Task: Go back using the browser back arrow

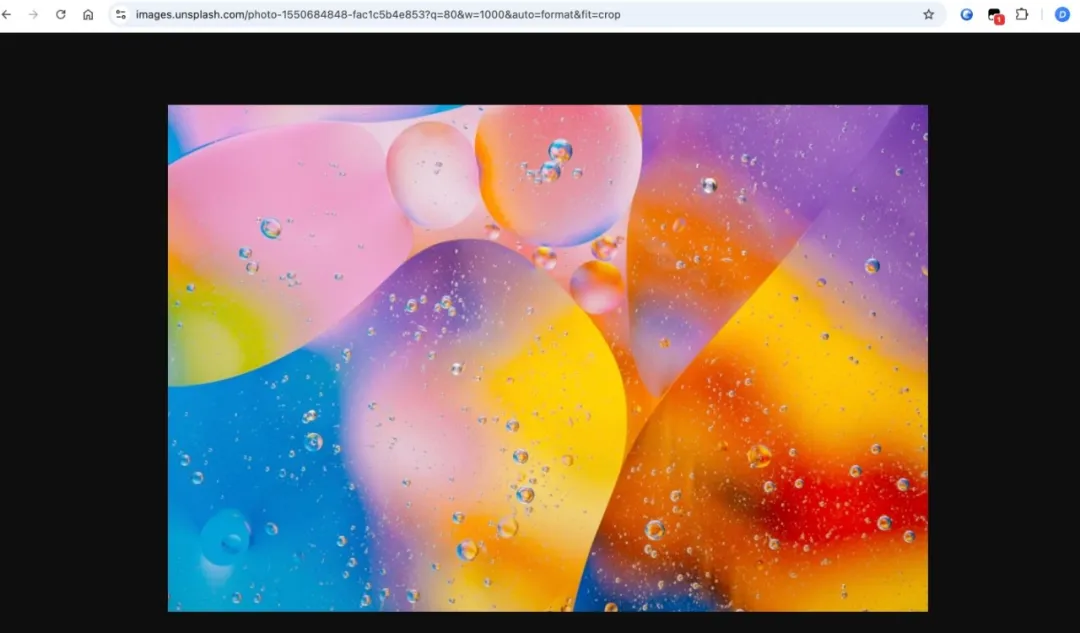Action: pos(7,15)
